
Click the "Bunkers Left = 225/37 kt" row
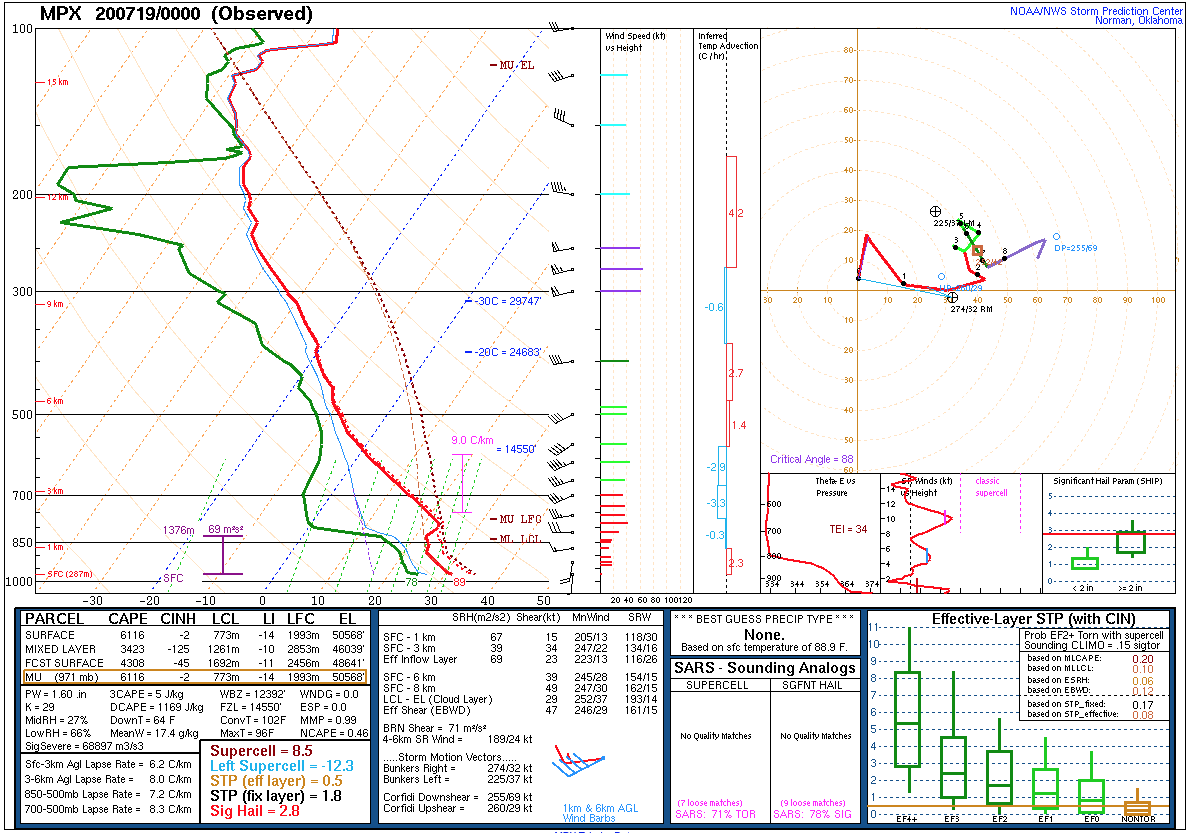[x=457, y=778]
